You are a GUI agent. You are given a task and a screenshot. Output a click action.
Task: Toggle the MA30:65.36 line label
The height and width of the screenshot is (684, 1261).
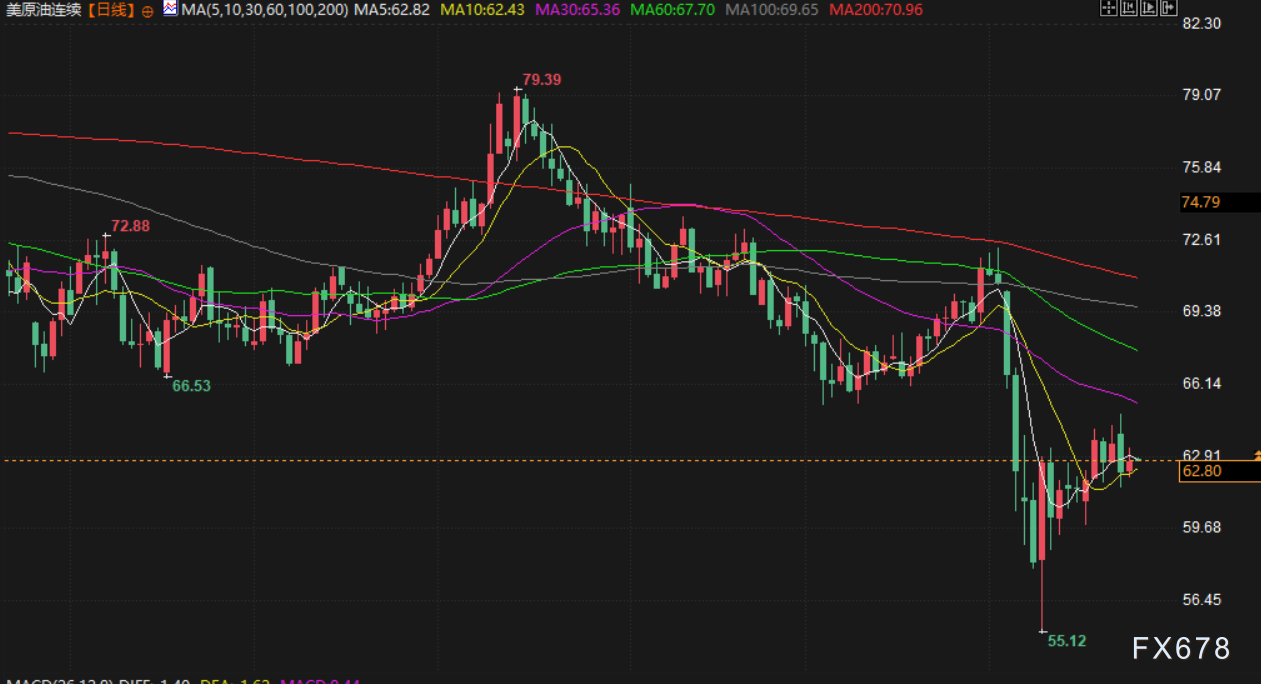578,10
